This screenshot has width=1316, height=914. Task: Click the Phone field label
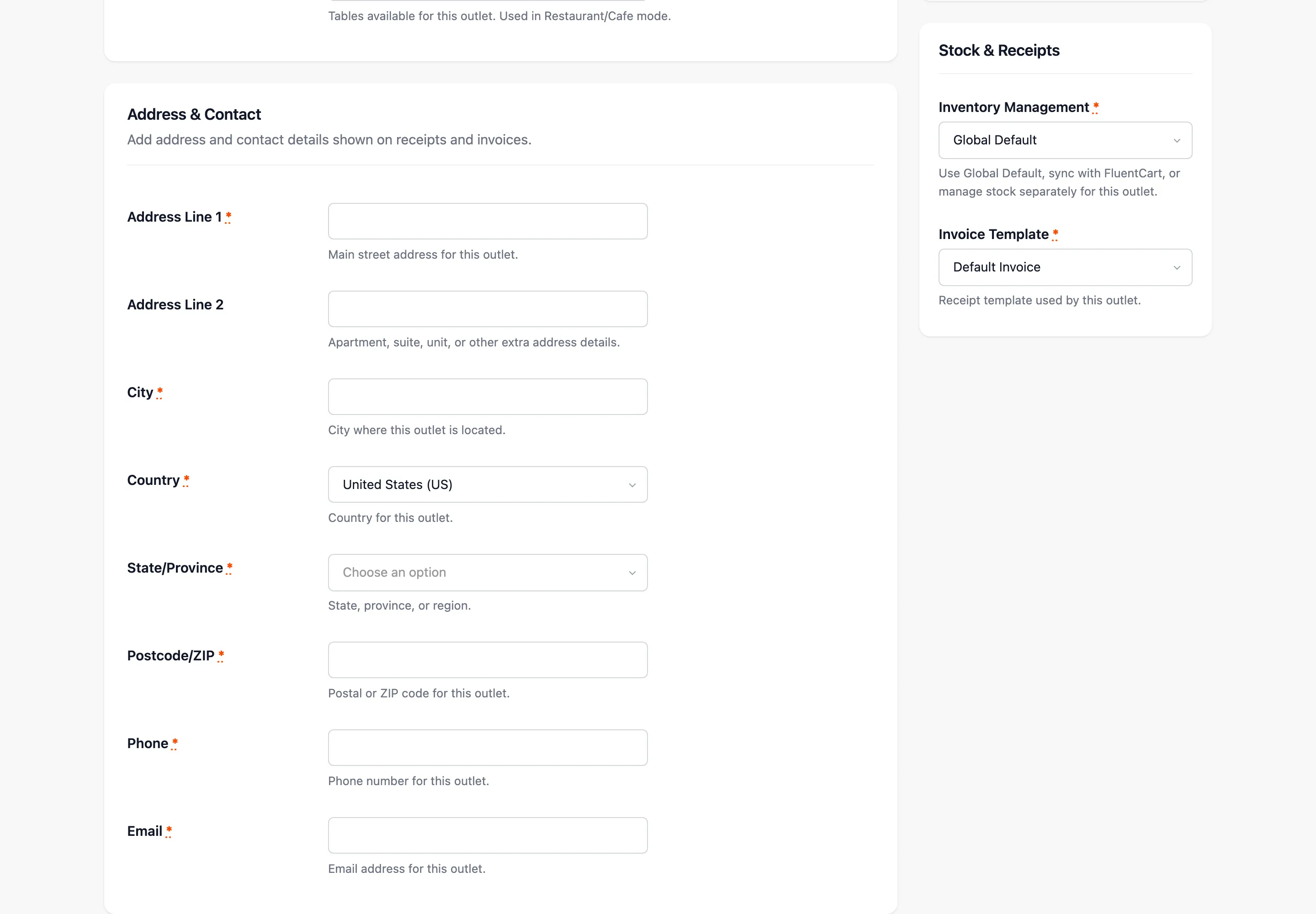(148, 744)
